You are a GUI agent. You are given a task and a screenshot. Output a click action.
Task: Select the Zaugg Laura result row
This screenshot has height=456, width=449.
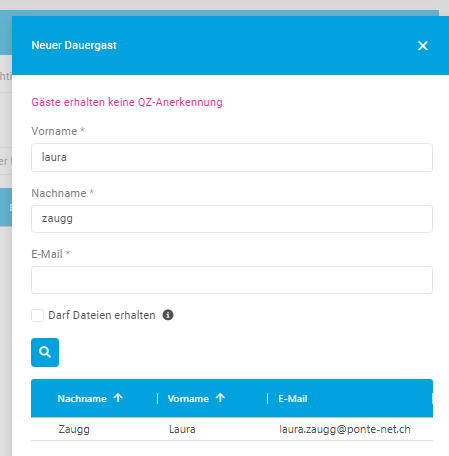coord(232,429)
